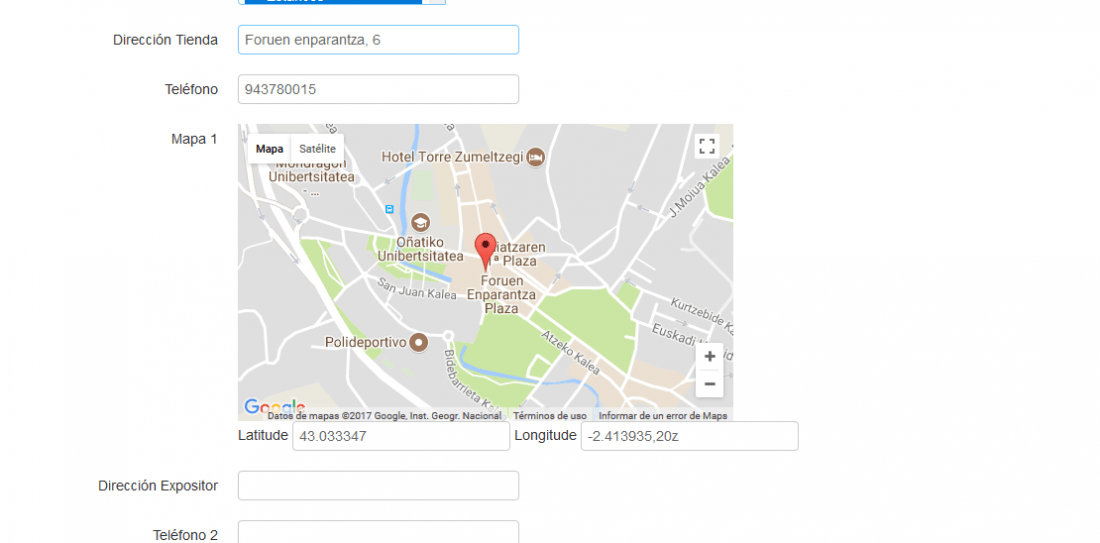Open the dropdown arrow at page top
1100x543 pixels.
436,1
